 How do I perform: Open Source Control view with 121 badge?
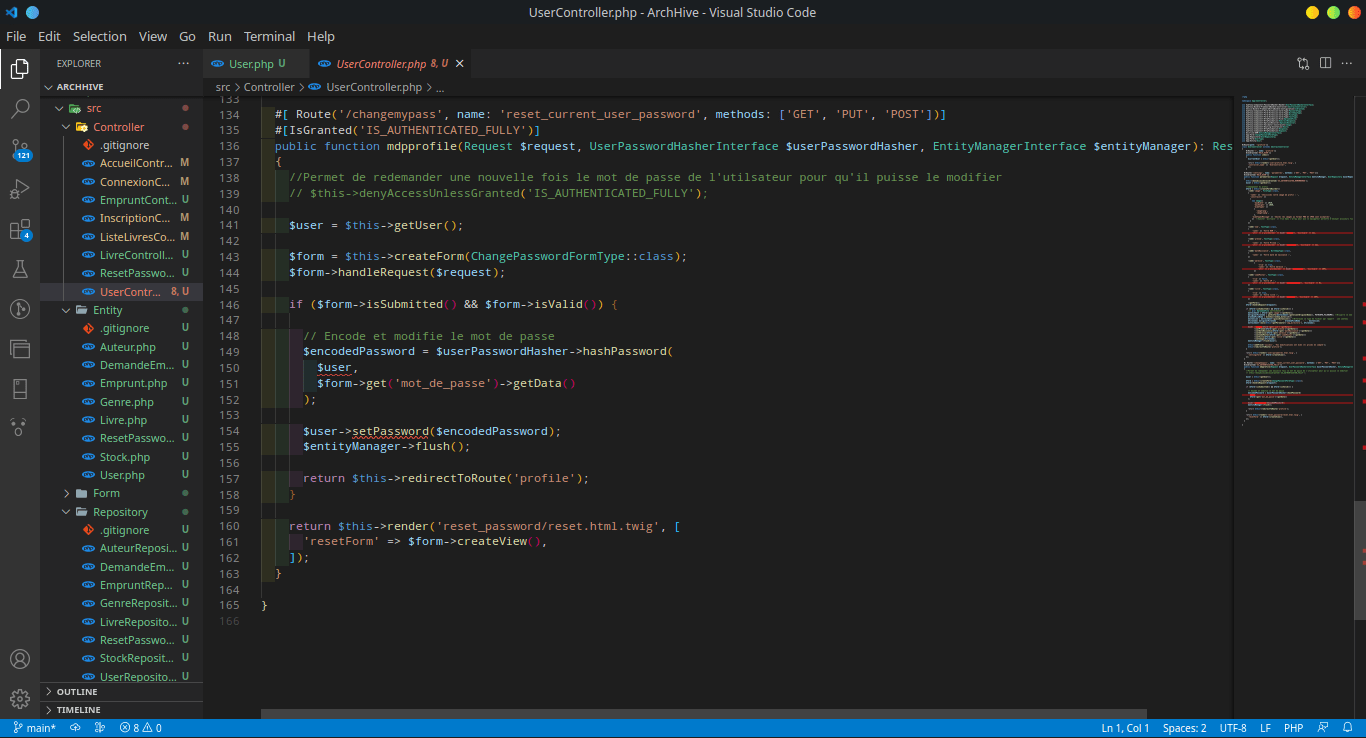(x=20, y=149)
